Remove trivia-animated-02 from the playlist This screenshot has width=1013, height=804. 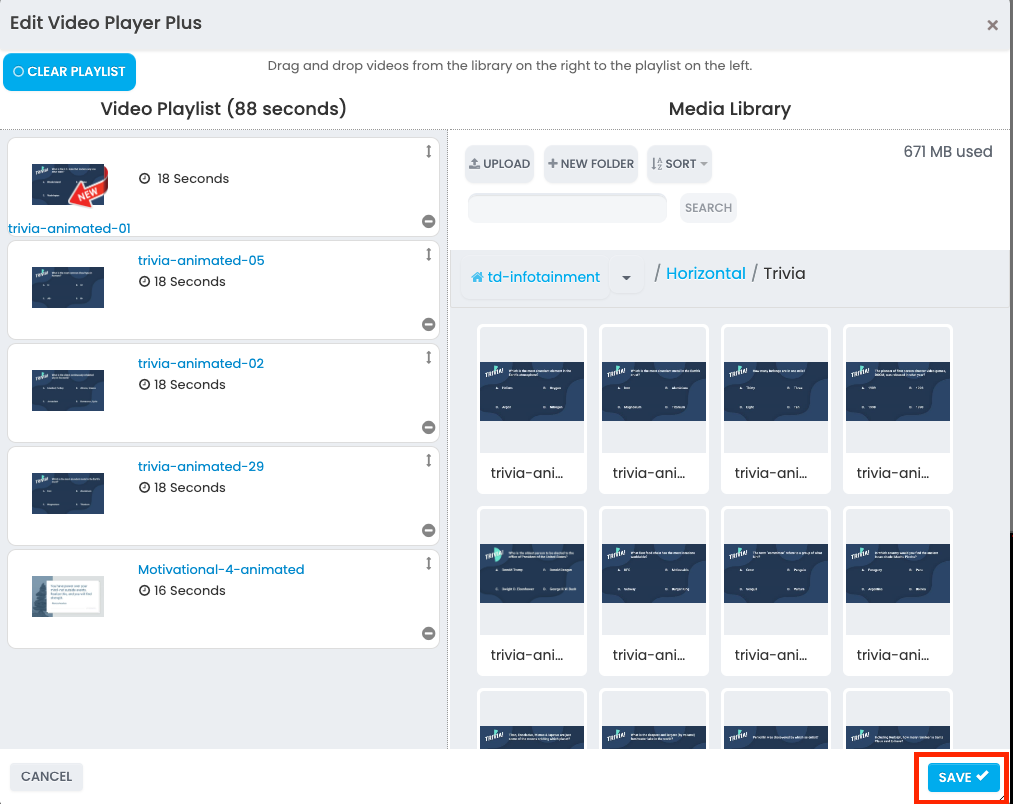(428, 427)
